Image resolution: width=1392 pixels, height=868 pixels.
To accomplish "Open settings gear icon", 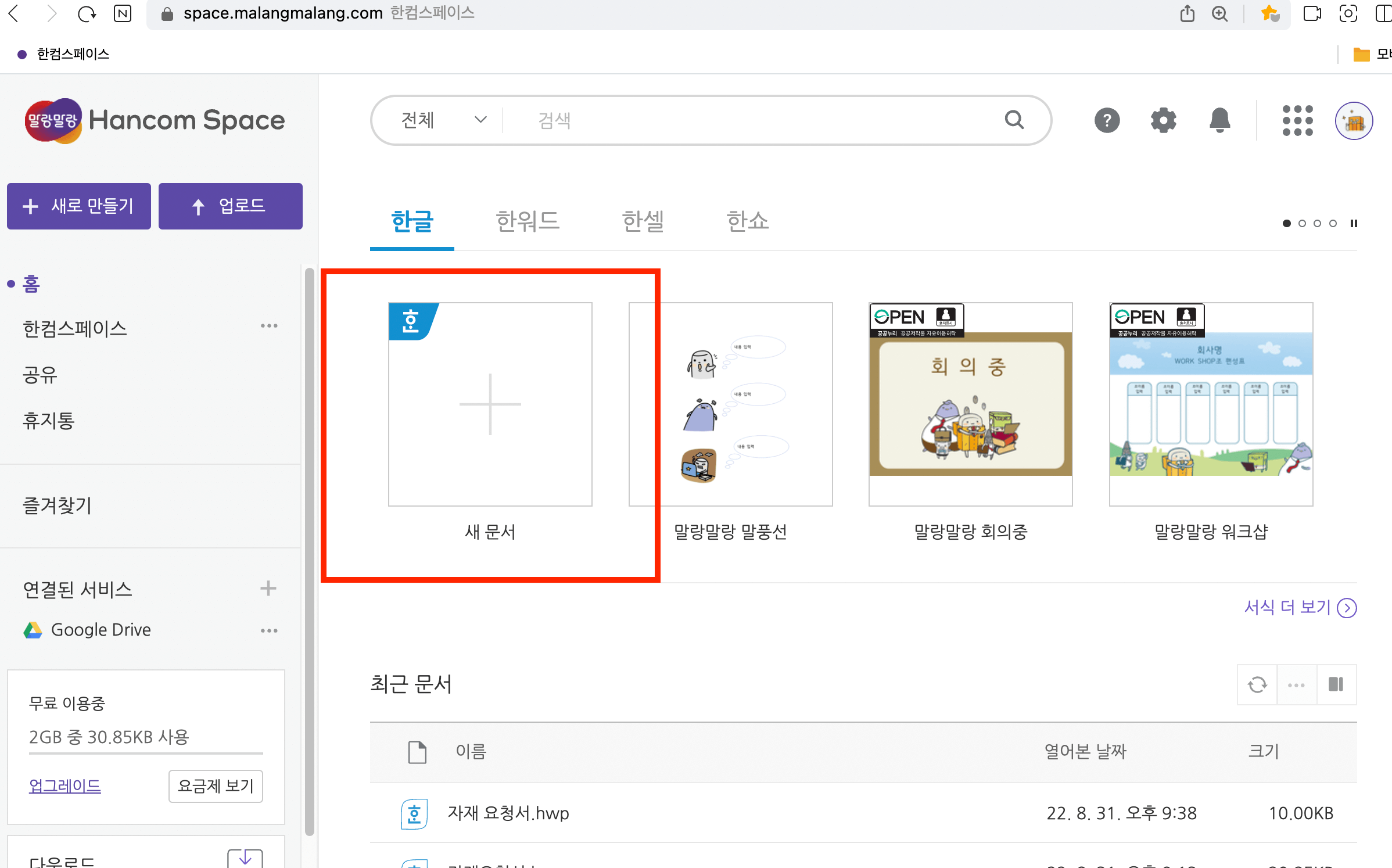I will pos(1163,121).
